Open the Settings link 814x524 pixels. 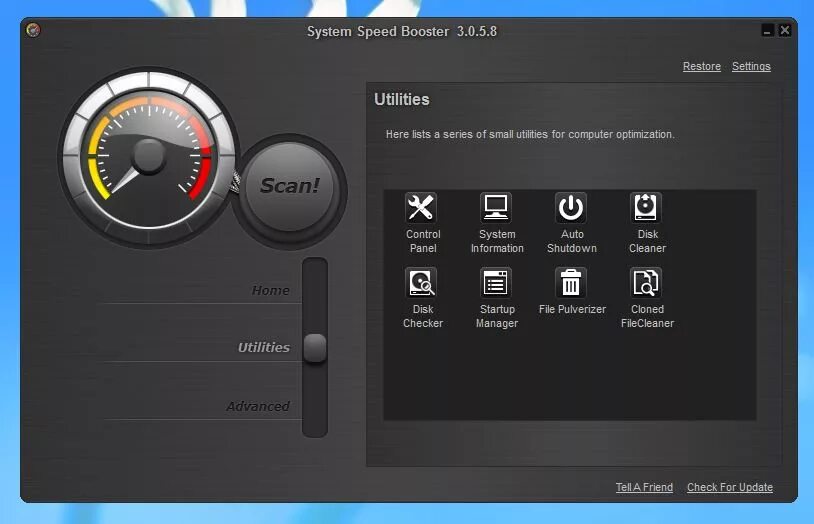point(751,66)
